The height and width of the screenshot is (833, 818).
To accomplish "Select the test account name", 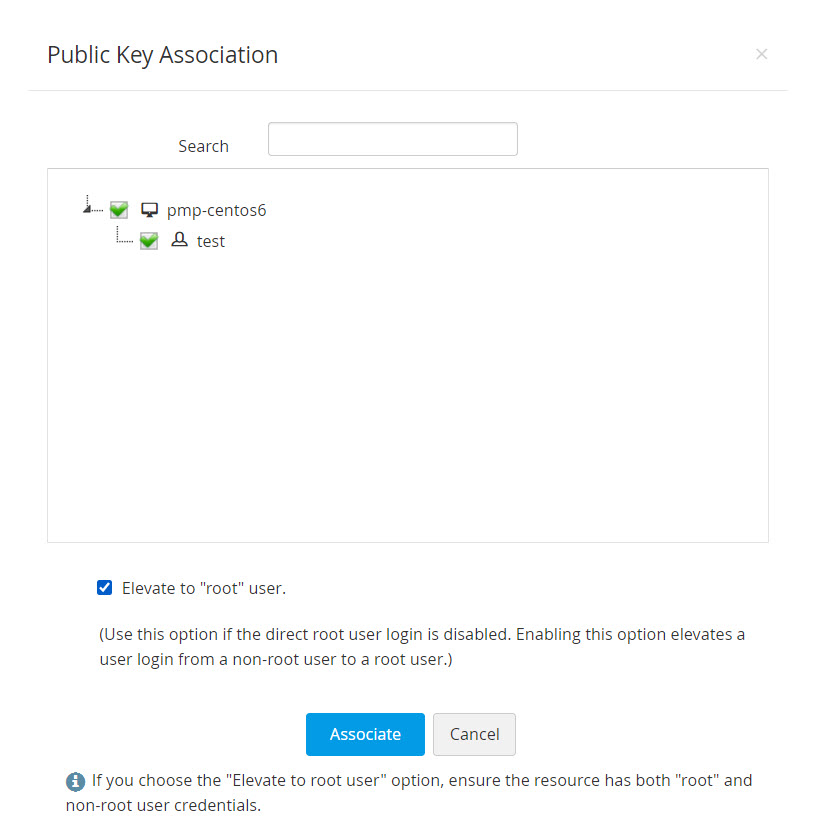I will click(211, 241).
